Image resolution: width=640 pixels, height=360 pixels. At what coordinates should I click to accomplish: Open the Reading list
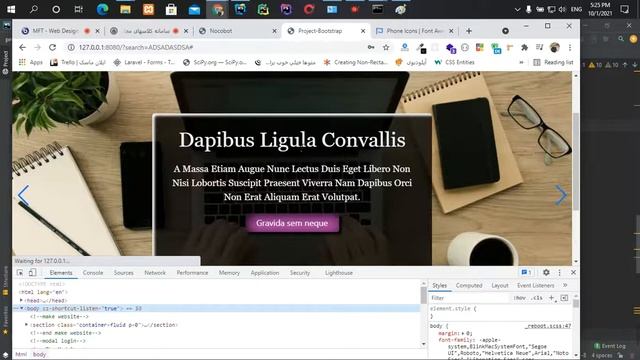tap(553, 62)
